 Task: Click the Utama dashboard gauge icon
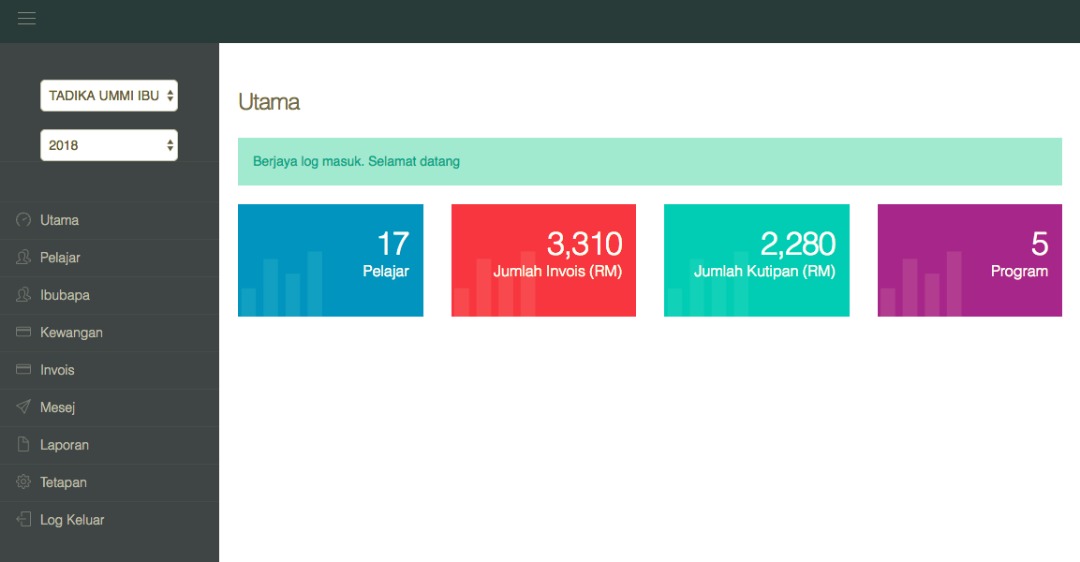(x=24, y=220)
